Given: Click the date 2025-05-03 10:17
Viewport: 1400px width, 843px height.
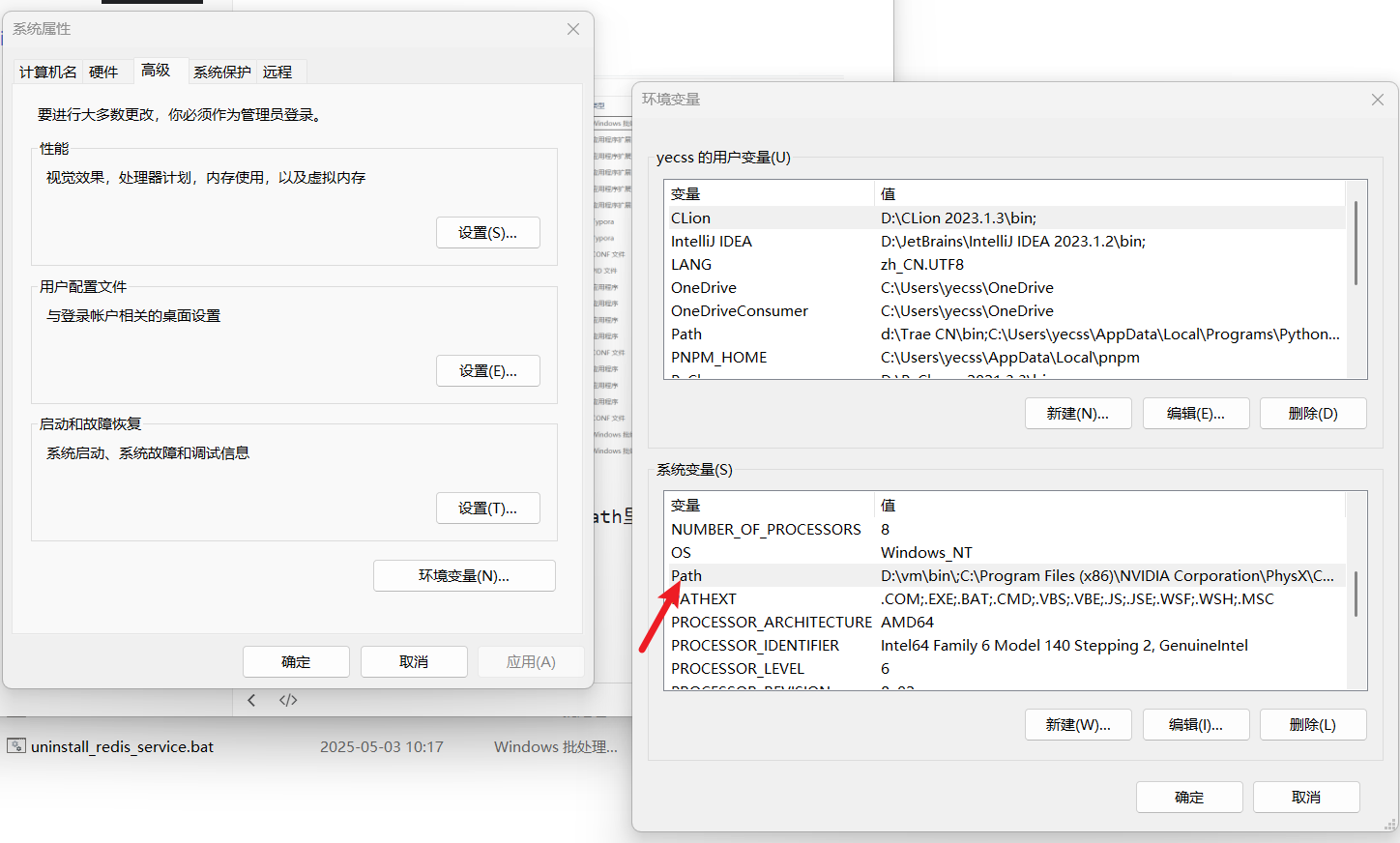Looking at the screenshot, I should 382,747.
